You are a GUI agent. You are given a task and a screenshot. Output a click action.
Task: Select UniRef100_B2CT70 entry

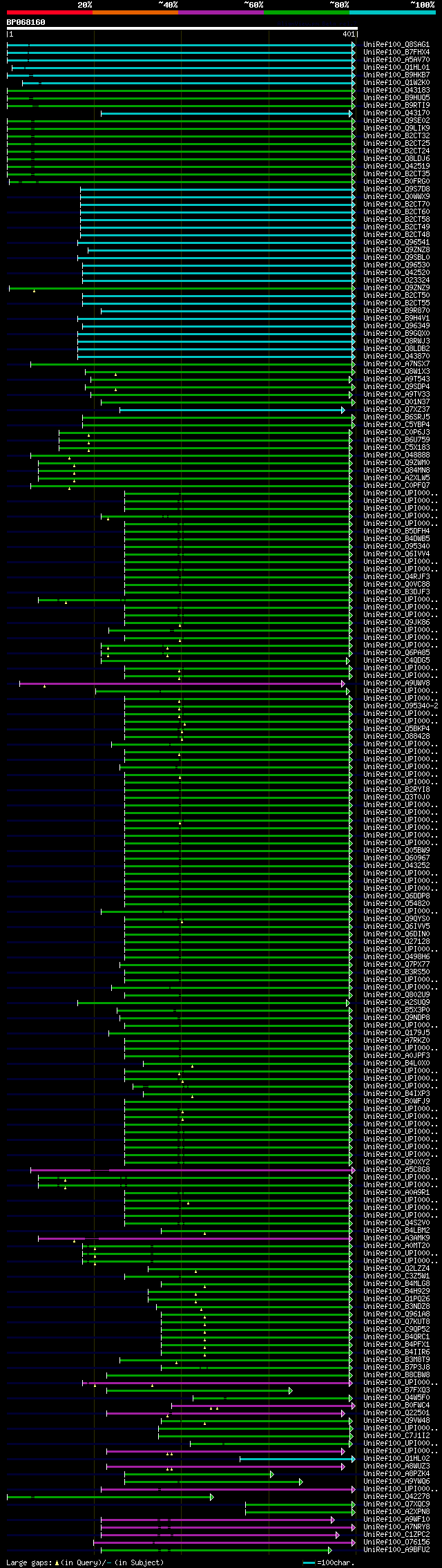[x=396, y=205]
